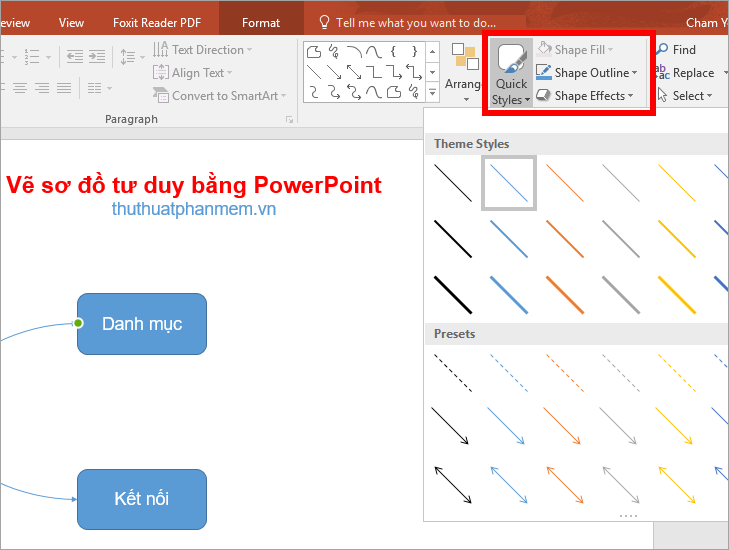Choose the gray double-arrow line preset
Image resolution: width=729 pixels, height=550 pixels.
[x=621, y=485]
